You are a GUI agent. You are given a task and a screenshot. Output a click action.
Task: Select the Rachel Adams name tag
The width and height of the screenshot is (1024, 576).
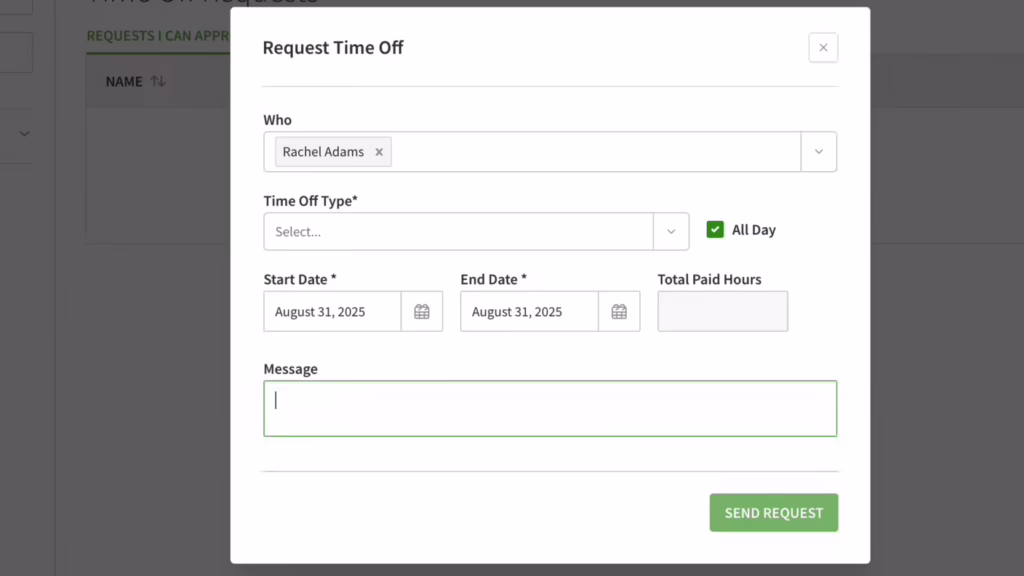click(x=323, y=152)
